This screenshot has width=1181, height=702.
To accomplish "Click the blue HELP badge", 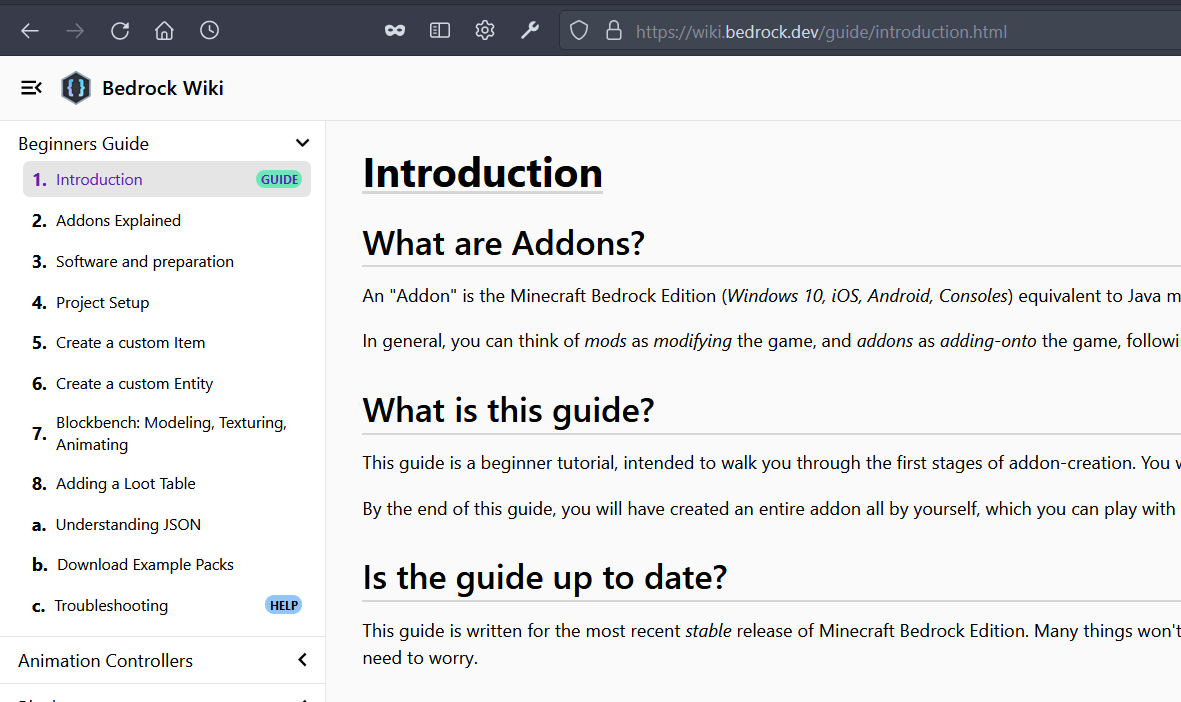I will [283, 606].
